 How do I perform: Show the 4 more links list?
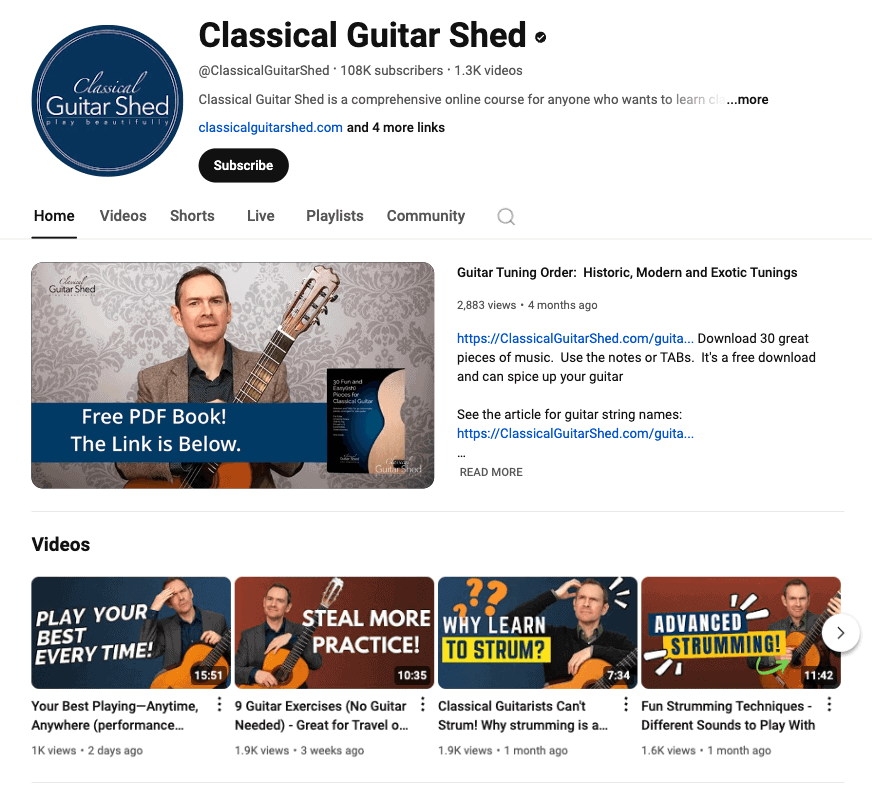(x=395, y=127)
